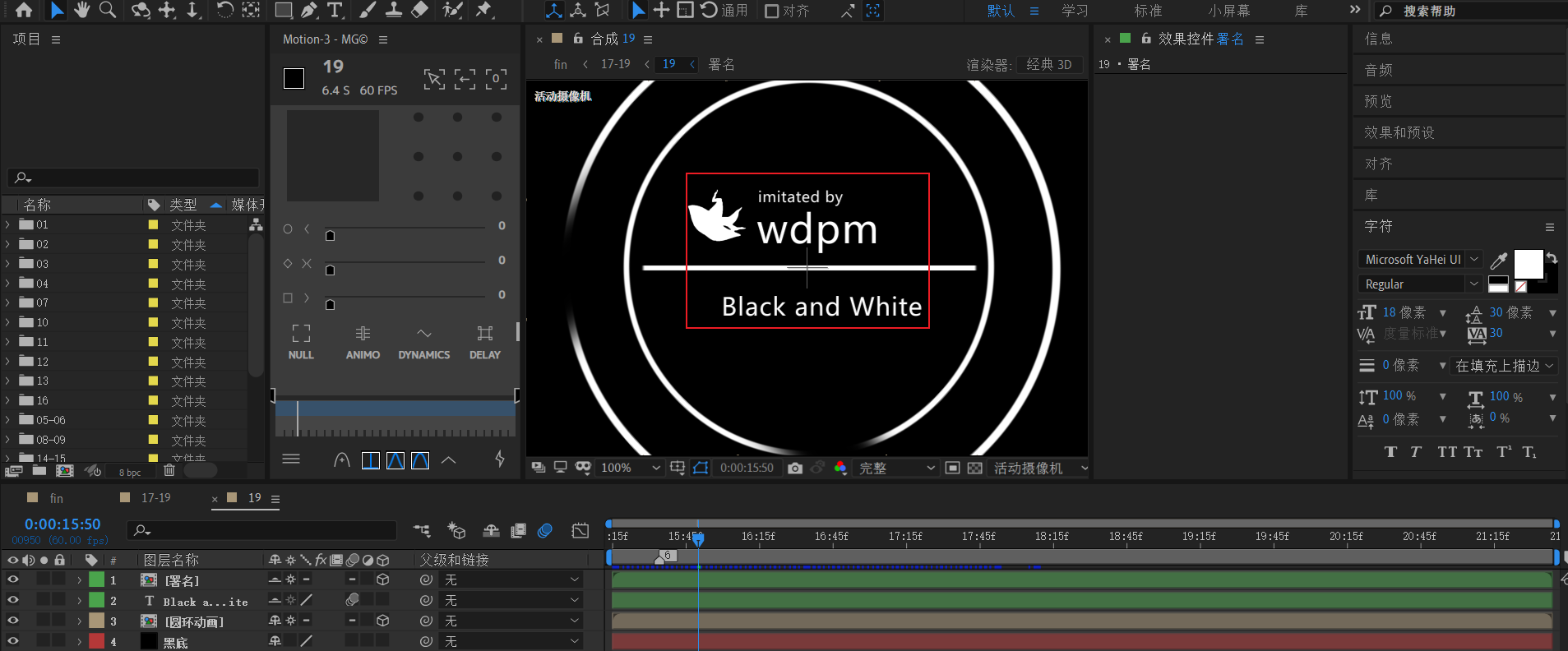This screenshot has width=1568, height=651.
Task: Click the DYNAMICS button in Motion-3
Action: (x=424, y=342)
